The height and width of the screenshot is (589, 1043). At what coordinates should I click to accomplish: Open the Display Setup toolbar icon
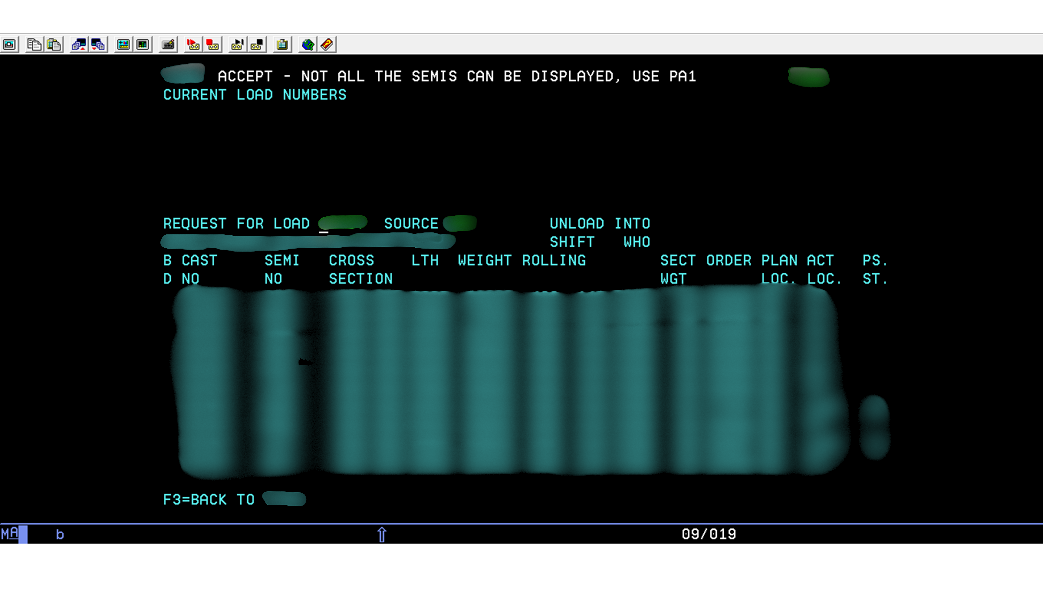(x=124, y=45)
